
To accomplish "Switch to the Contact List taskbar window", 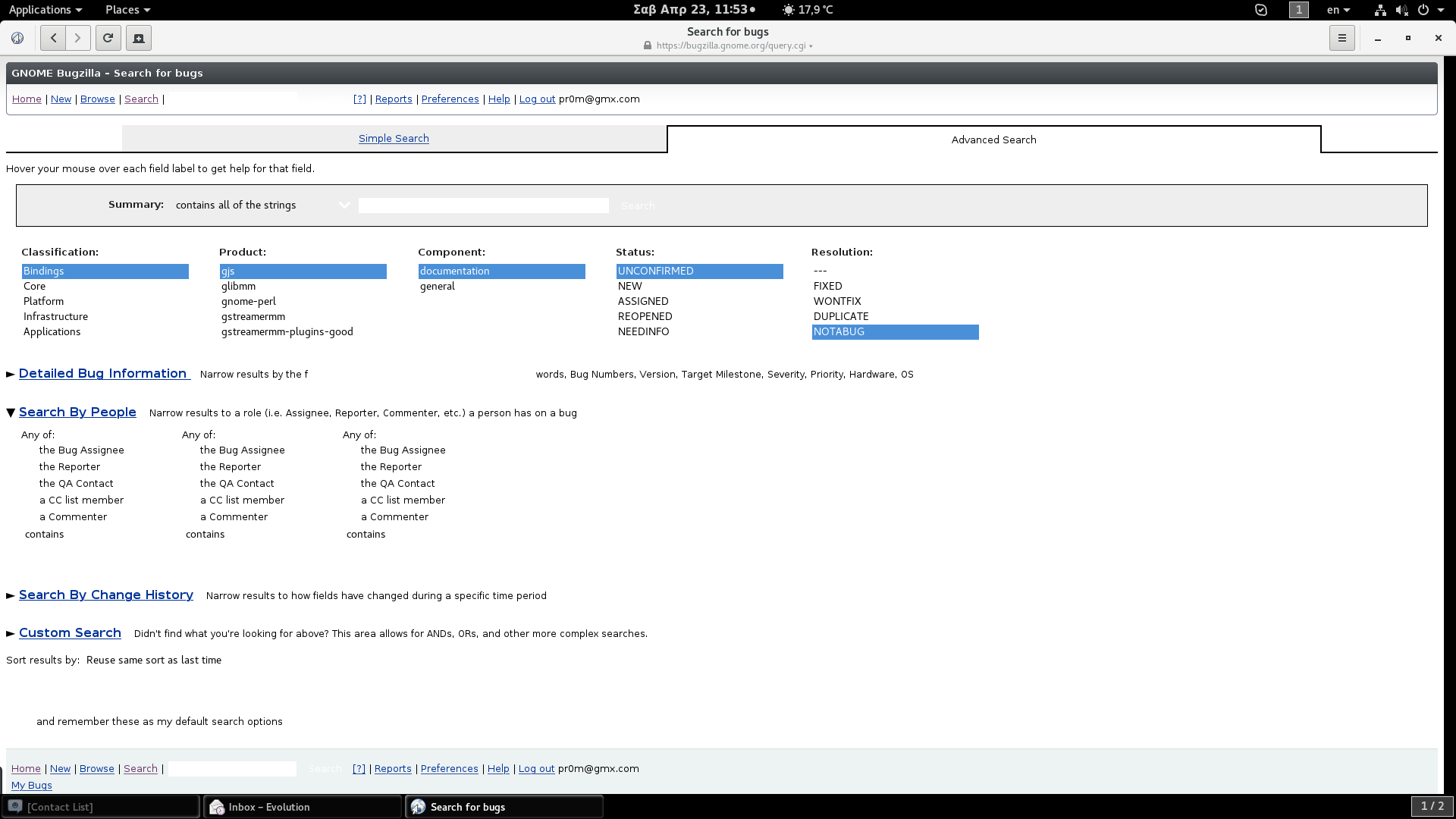I will 101,807.
